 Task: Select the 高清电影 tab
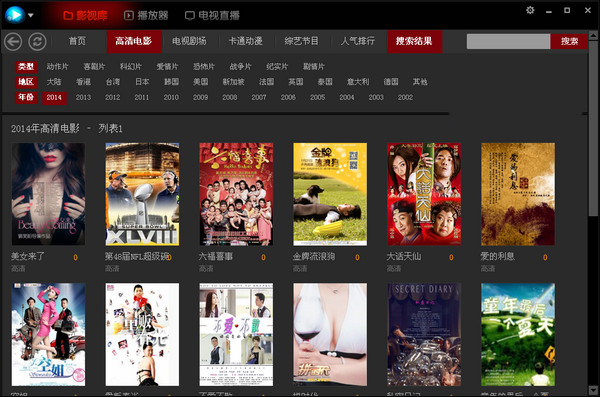(134, 41)
